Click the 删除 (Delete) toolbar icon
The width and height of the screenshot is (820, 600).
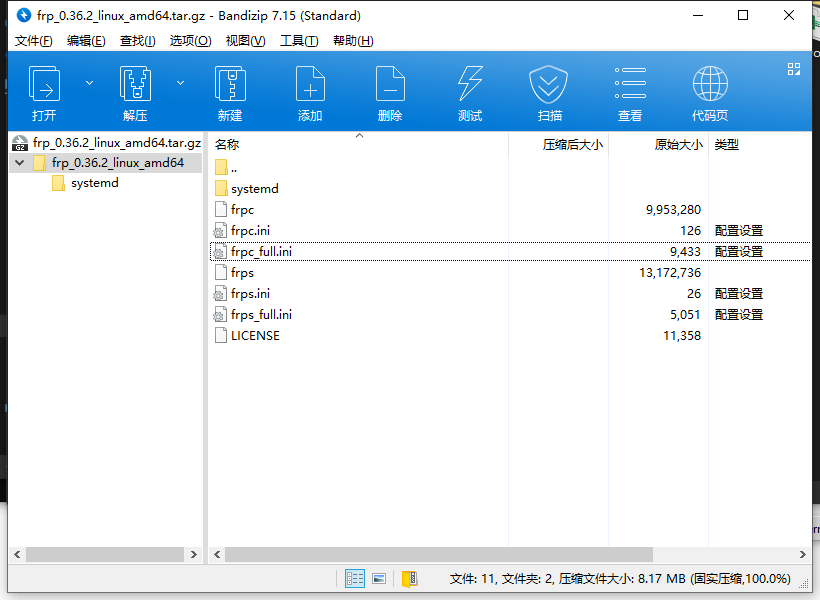click(390, 85)
